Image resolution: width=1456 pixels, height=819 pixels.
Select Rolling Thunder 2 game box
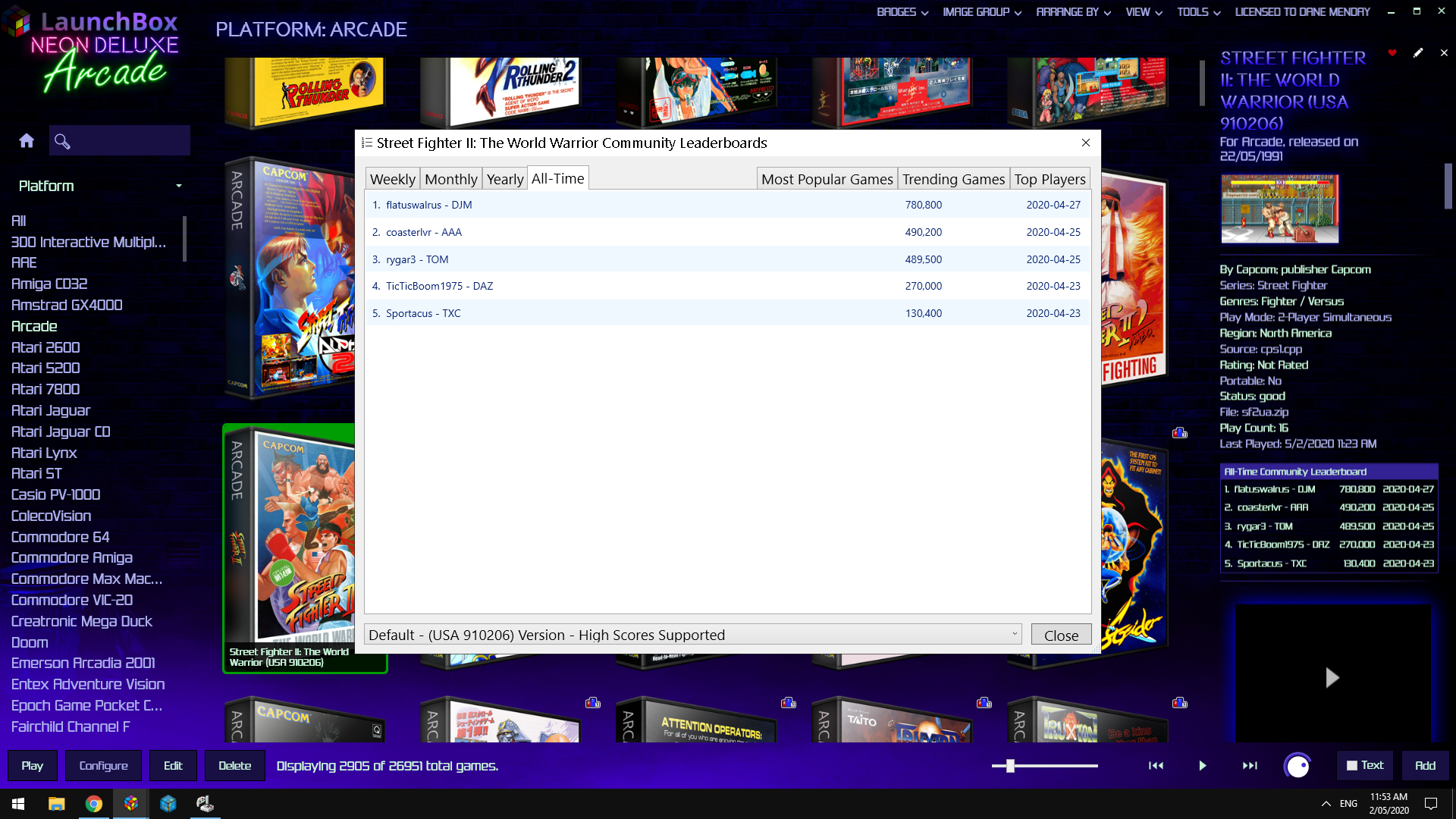pos(502,91)
